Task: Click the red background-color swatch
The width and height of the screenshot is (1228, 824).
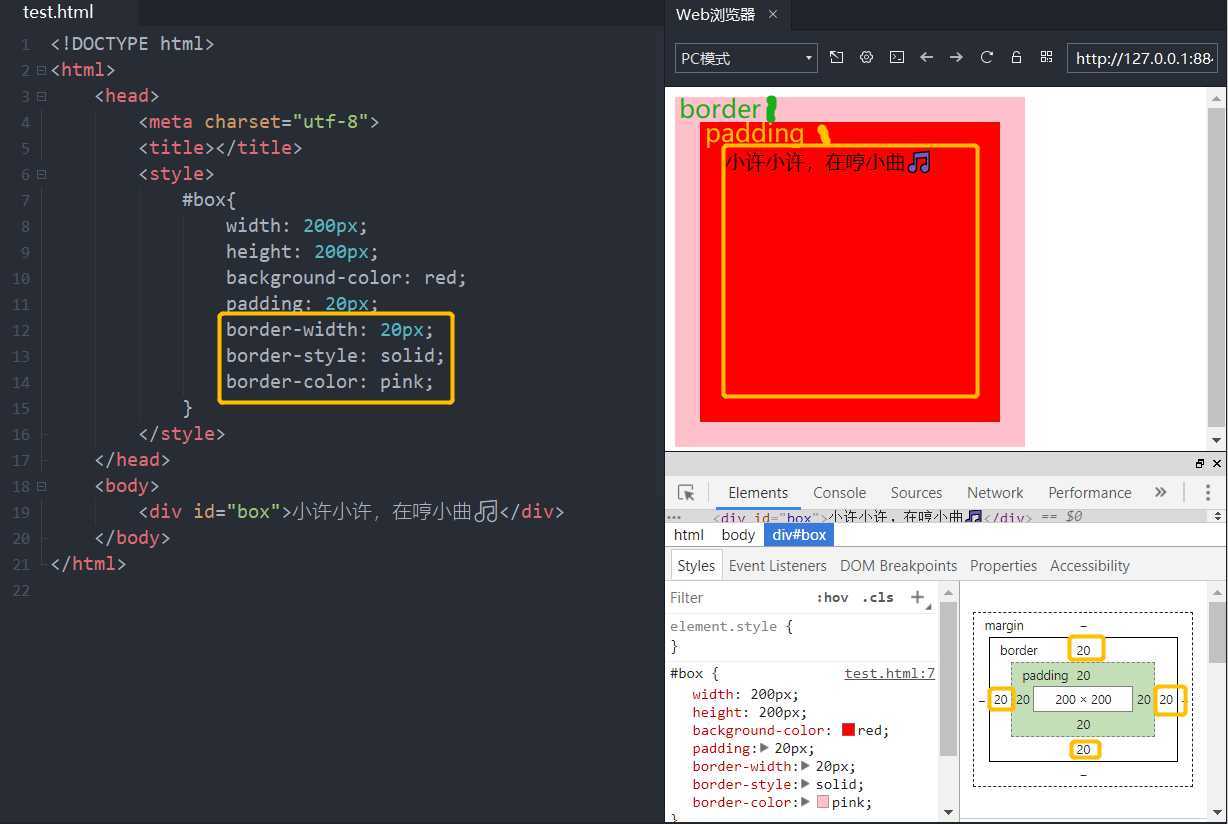Action: tap(848, 730)
